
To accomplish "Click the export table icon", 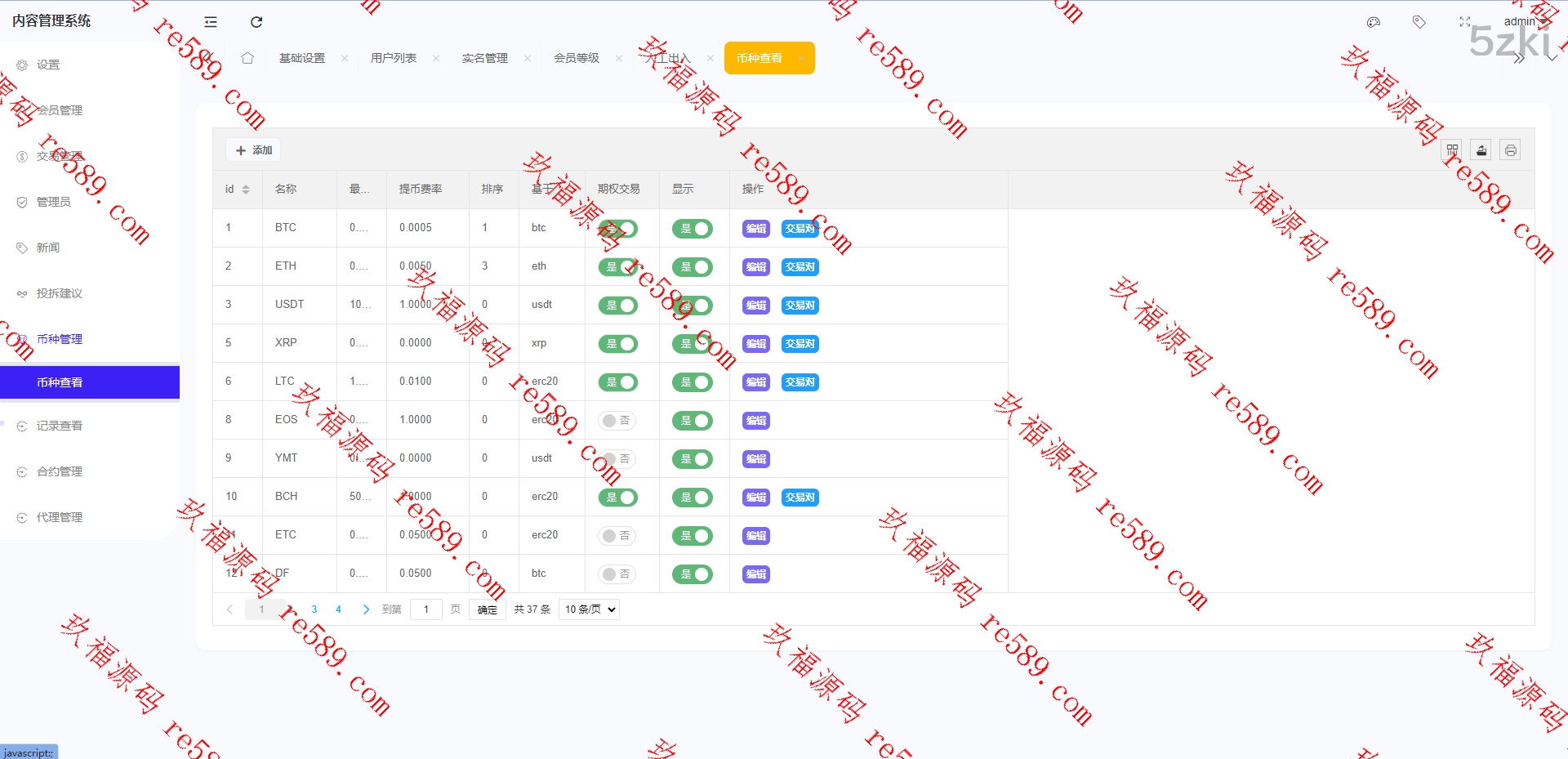I will (1481, 150).
